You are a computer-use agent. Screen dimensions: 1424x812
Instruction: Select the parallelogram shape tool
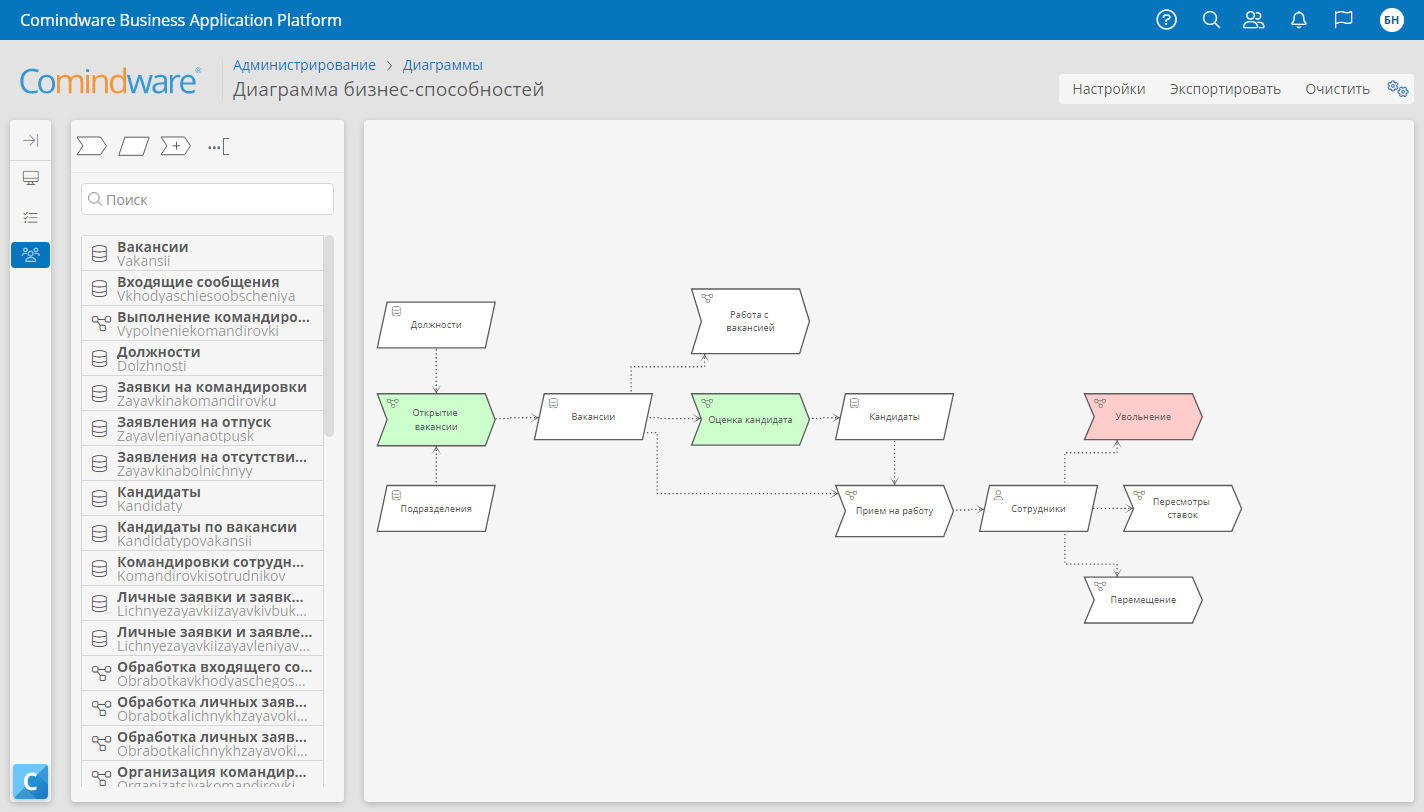(x=133, y=146)
